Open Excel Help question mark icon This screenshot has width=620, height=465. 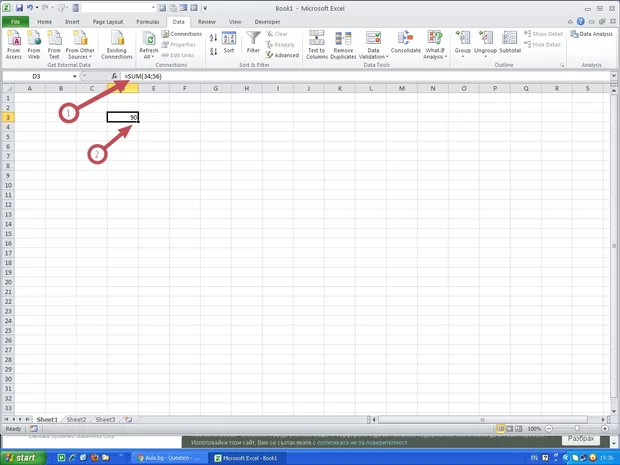(x=580, y=22)
